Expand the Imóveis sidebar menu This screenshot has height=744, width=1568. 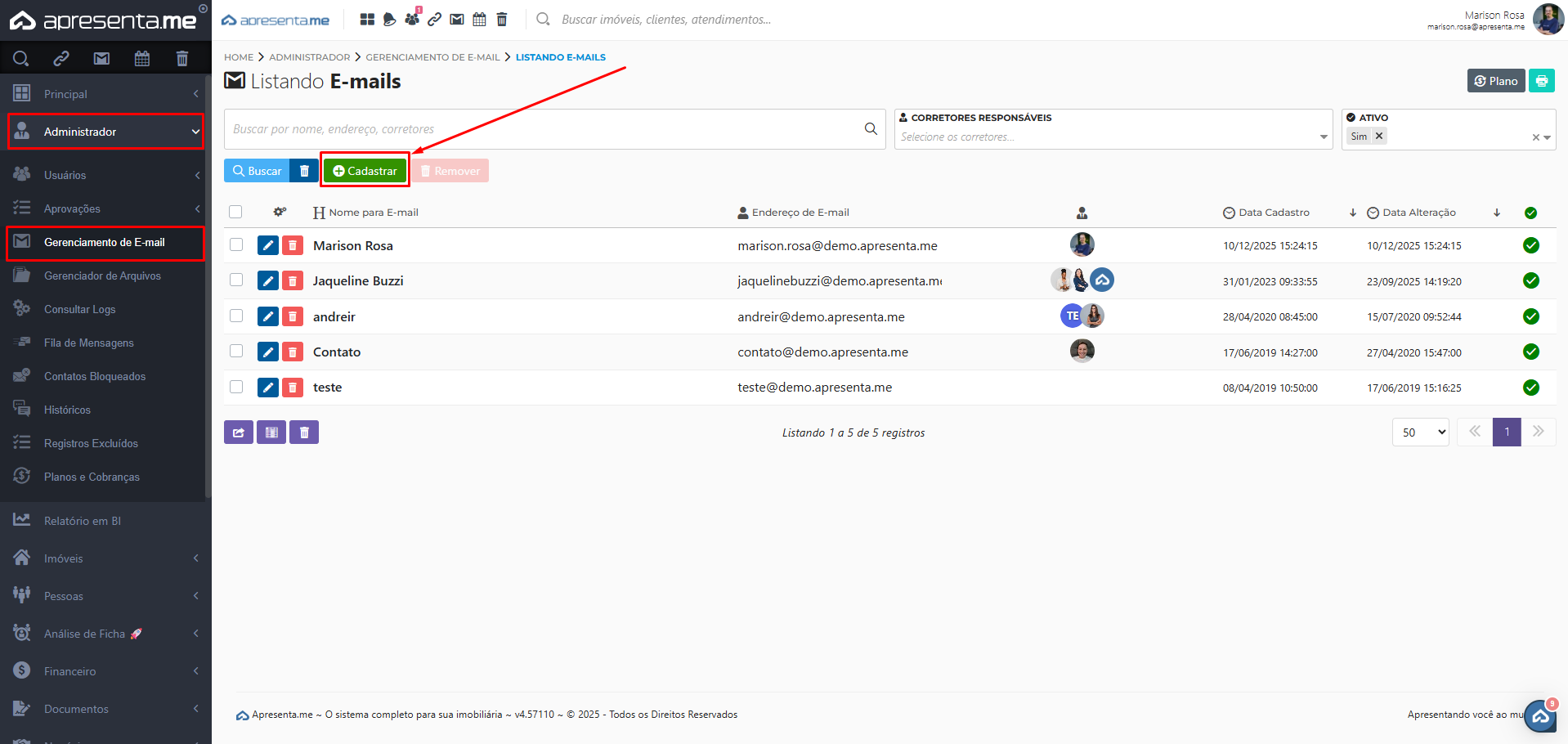pyautogui.click(x=105, y=558)
